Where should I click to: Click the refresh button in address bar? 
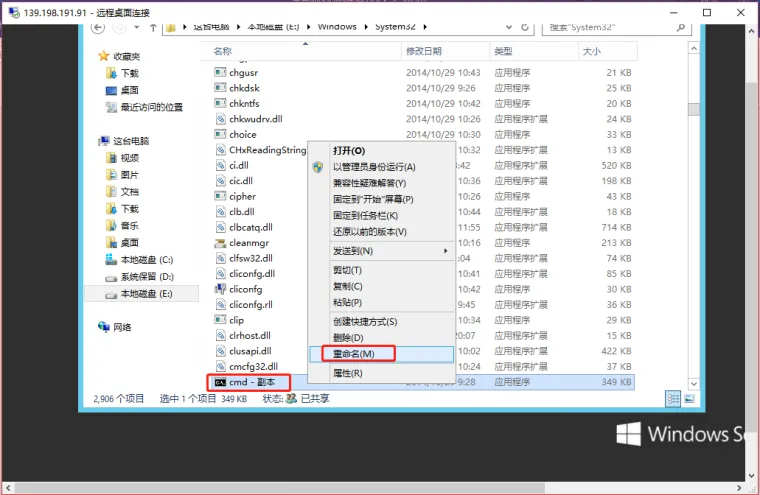click(525, 28)
